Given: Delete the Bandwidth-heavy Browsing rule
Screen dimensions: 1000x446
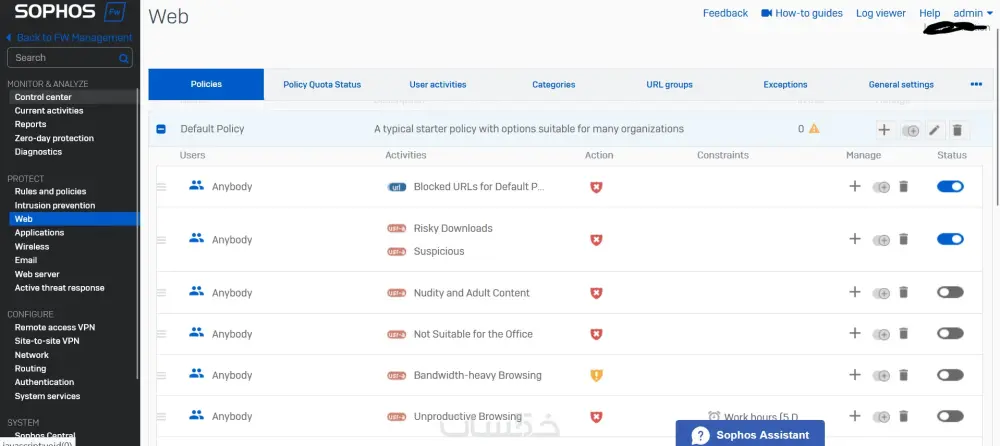Looking at the screenshot, I should click(903, 375).
